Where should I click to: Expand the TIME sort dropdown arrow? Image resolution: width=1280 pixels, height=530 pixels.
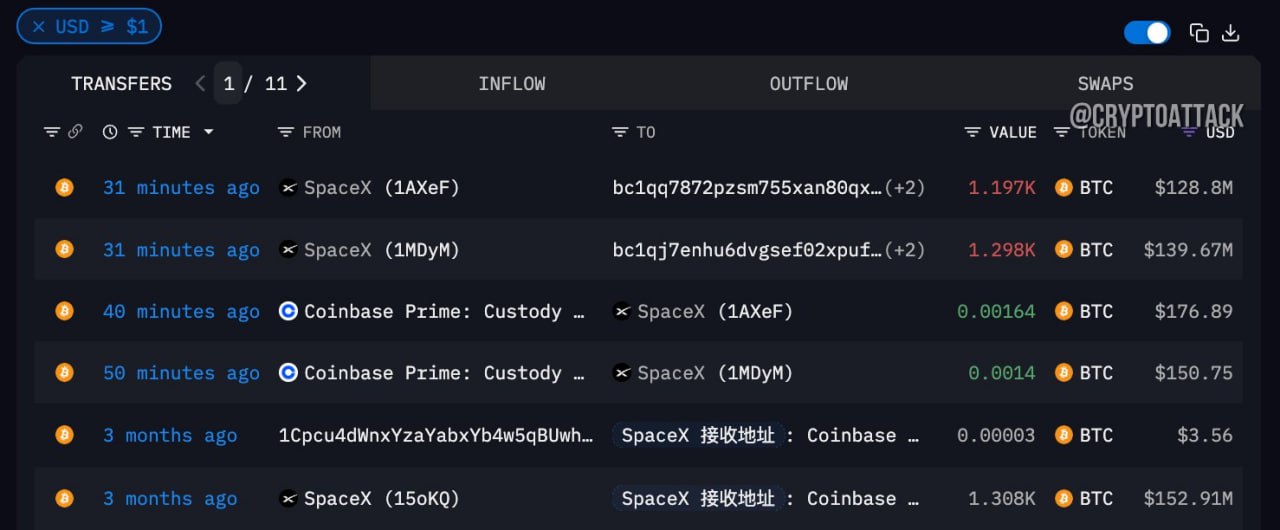click(208, 132)
